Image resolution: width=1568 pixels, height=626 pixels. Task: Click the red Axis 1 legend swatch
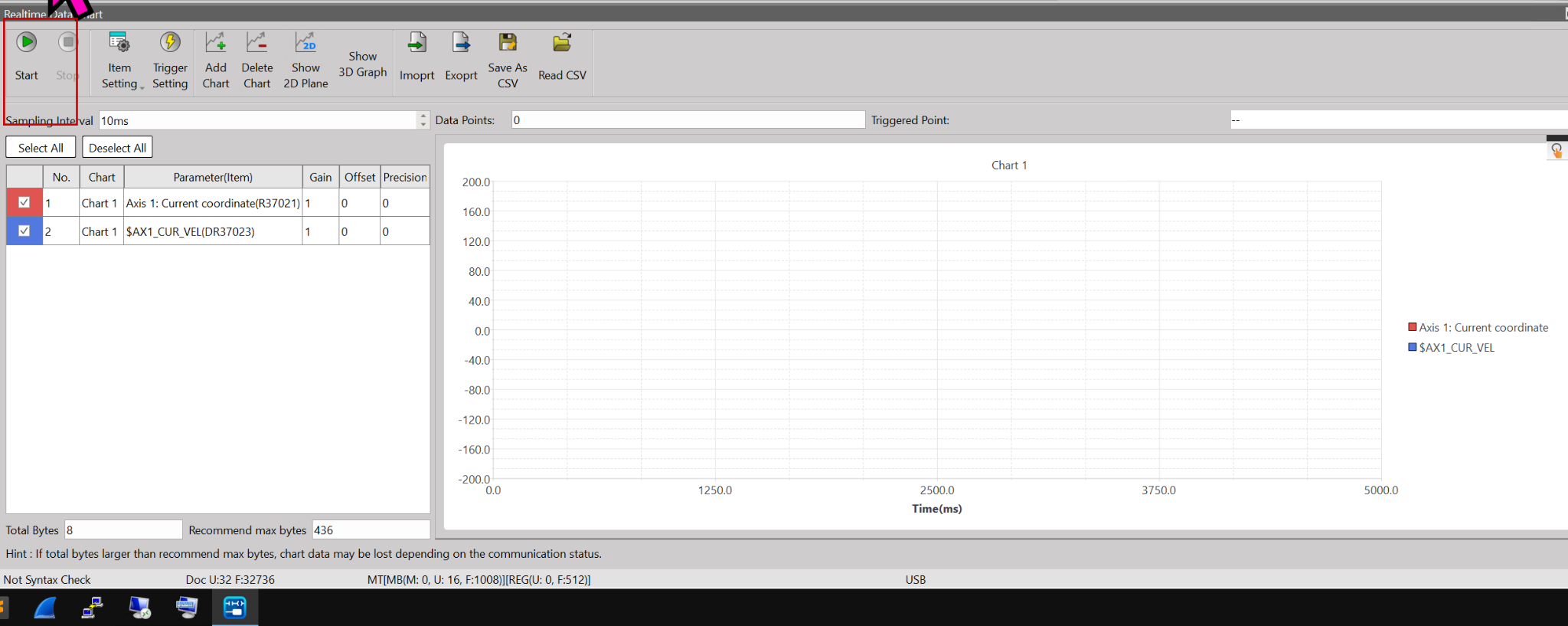pos(1412,327)
